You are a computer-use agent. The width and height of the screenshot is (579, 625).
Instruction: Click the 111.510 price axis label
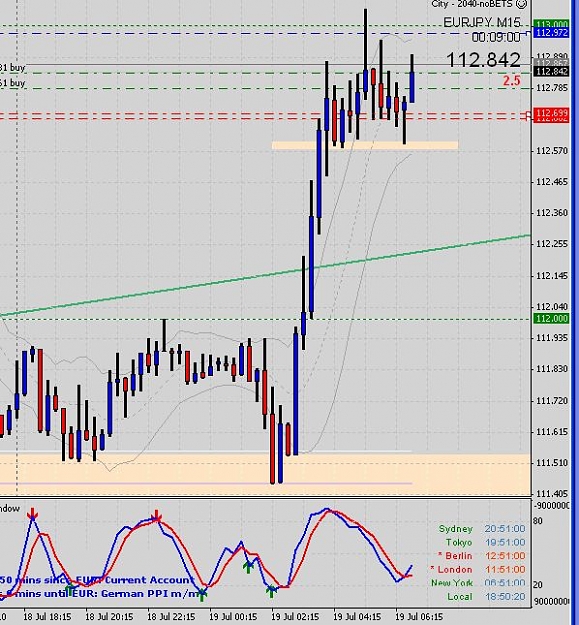pos(552,463)
